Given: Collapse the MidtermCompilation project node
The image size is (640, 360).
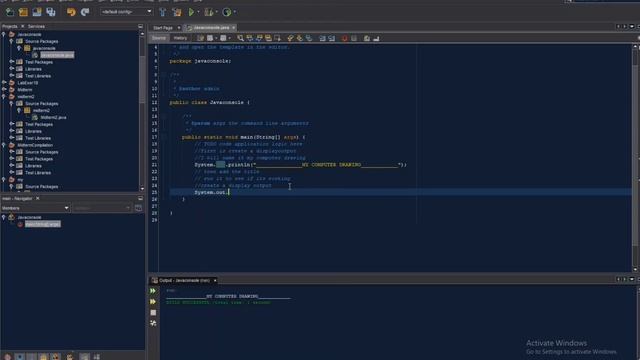Looking at the screenshot, I should click(x=4, y=145).
